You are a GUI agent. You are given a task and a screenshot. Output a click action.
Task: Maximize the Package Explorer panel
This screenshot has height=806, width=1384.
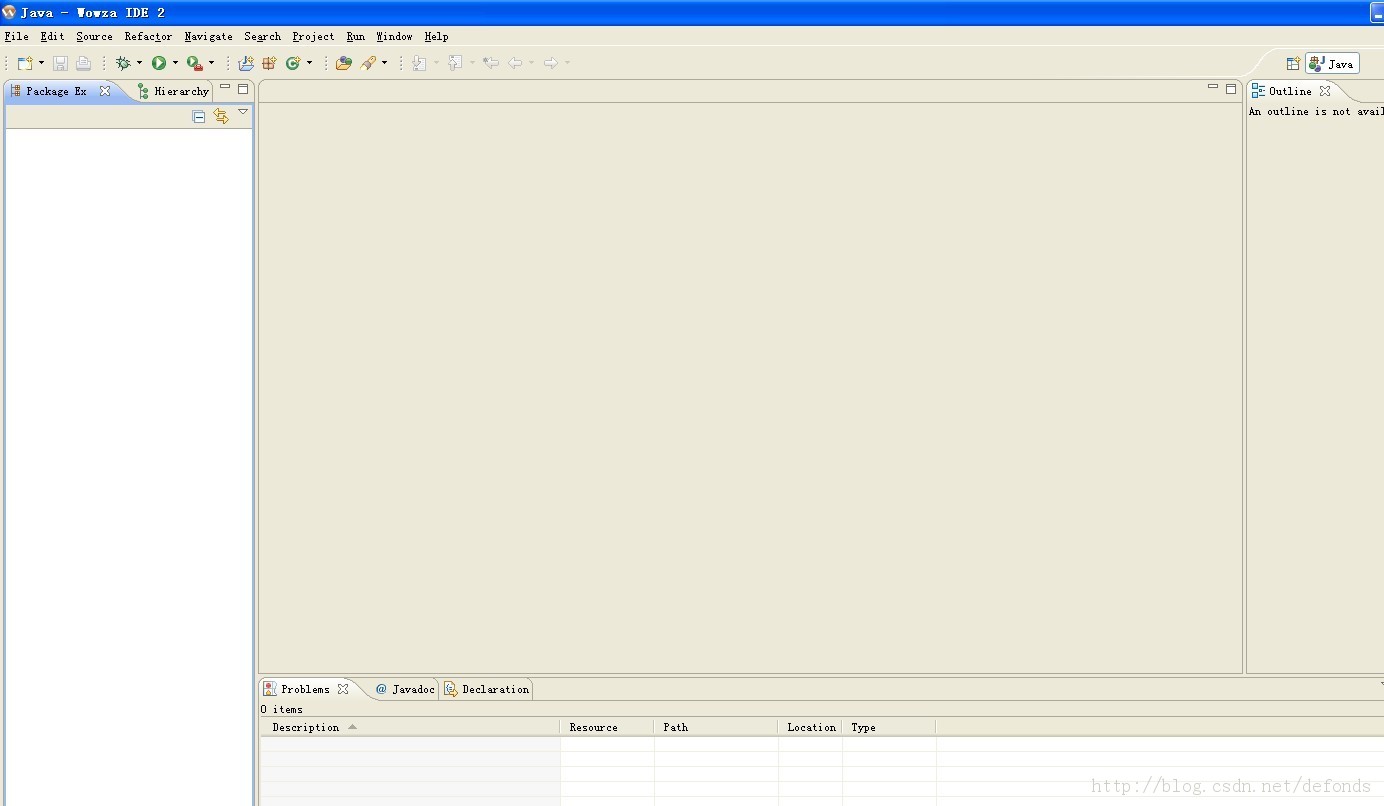click(x=243, y=89)
